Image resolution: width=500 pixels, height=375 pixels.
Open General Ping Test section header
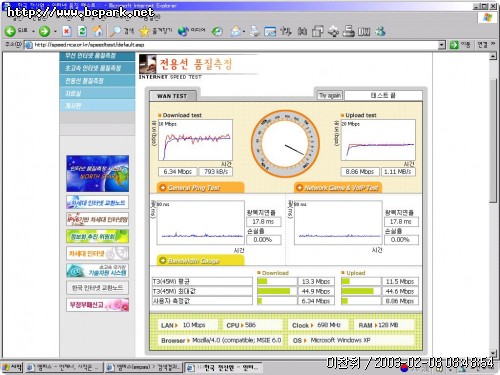200,188
